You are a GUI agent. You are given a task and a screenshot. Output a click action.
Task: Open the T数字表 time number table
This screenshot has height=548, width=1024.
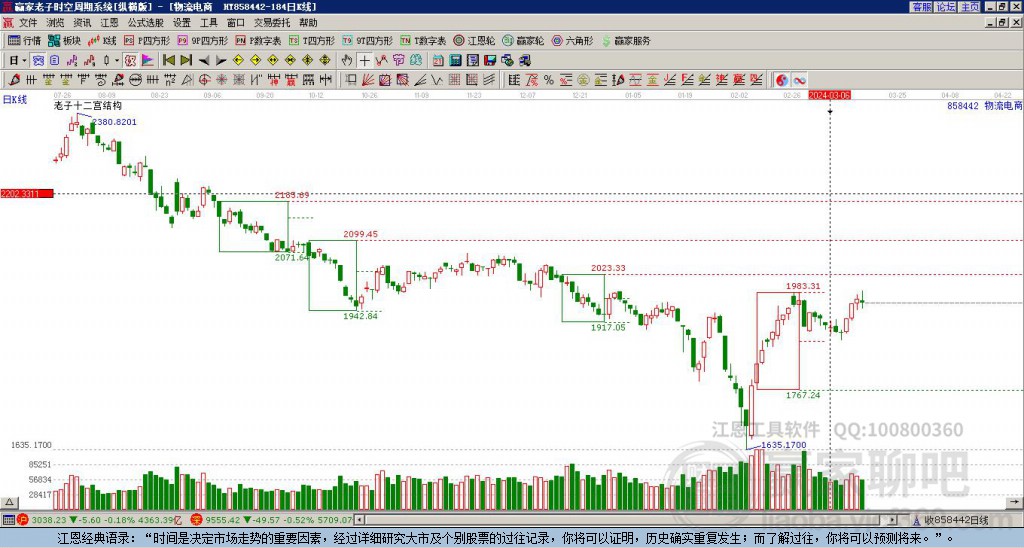pos(423,40)
